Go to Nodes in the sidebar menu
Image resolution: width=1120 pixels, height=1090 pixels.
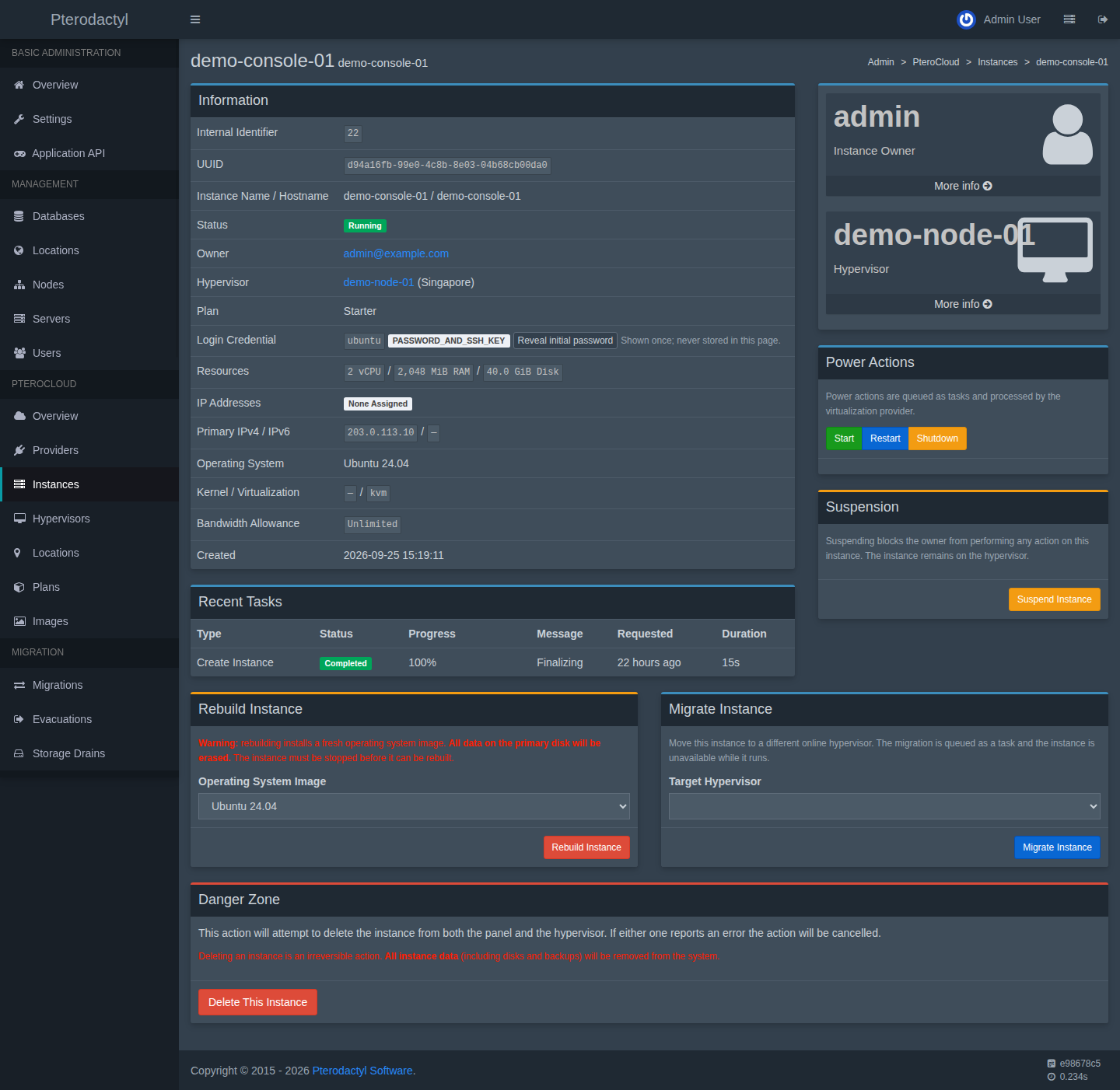[x=89, y=285]
